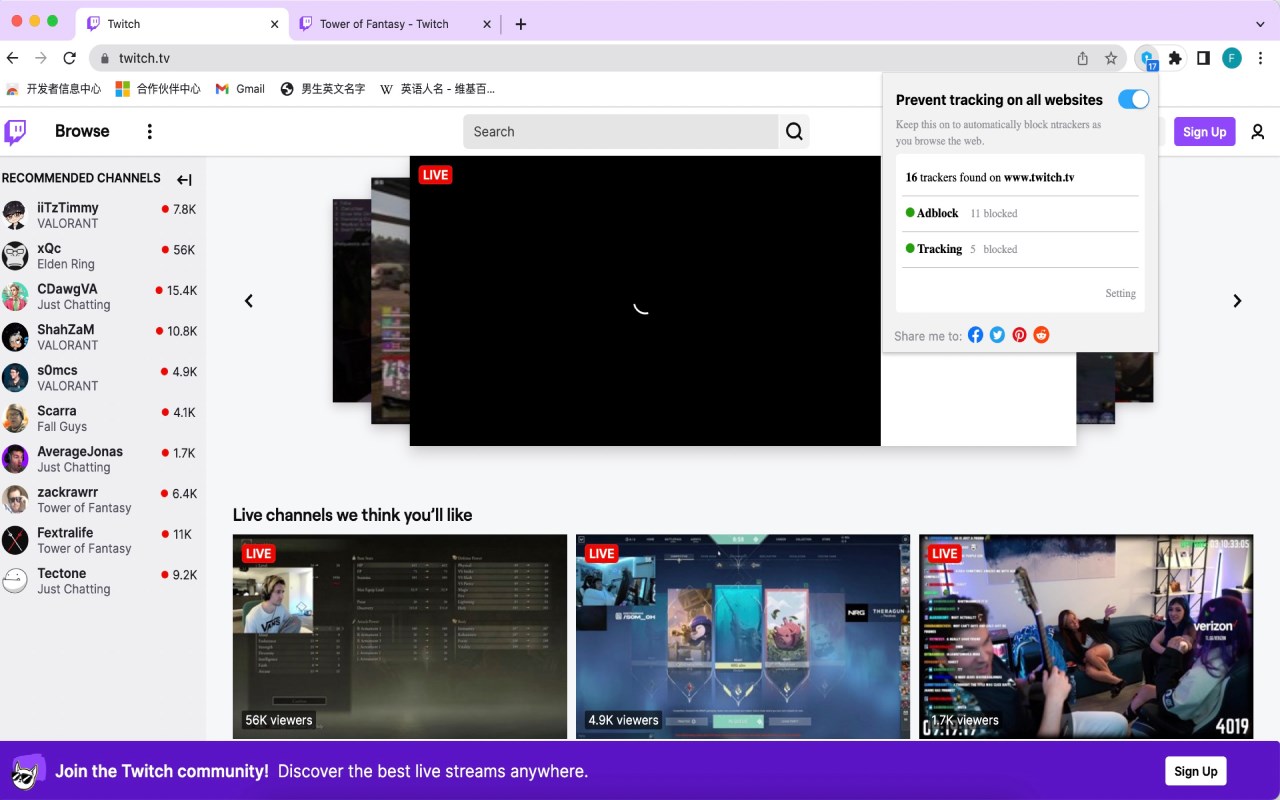Select the Twitch tab
This screenshot has width=1280, height=800.
[184, 24]
